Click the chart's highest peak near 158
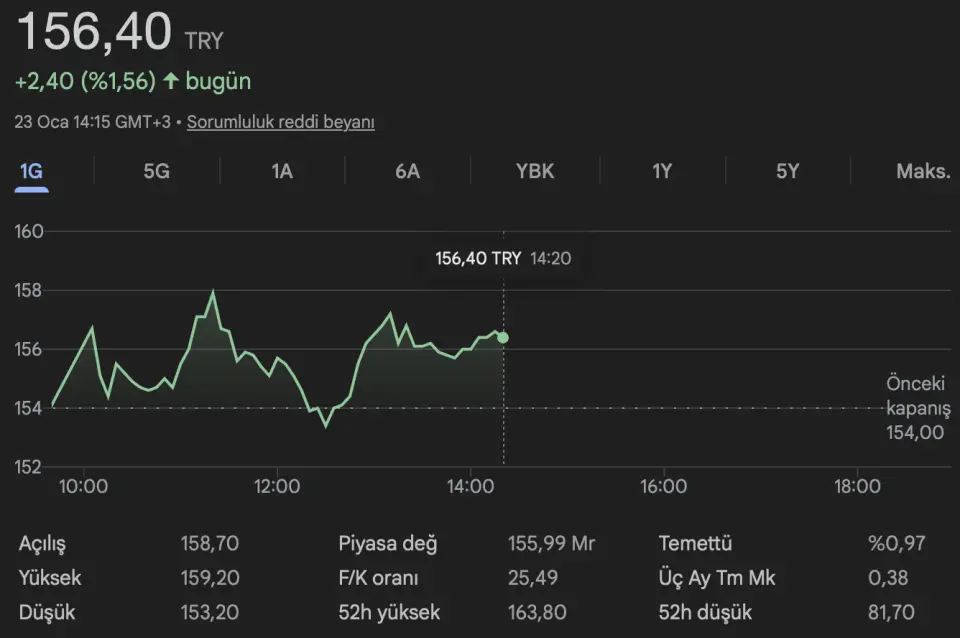Screen dimensions: 960x638 (x=213, y=292)
